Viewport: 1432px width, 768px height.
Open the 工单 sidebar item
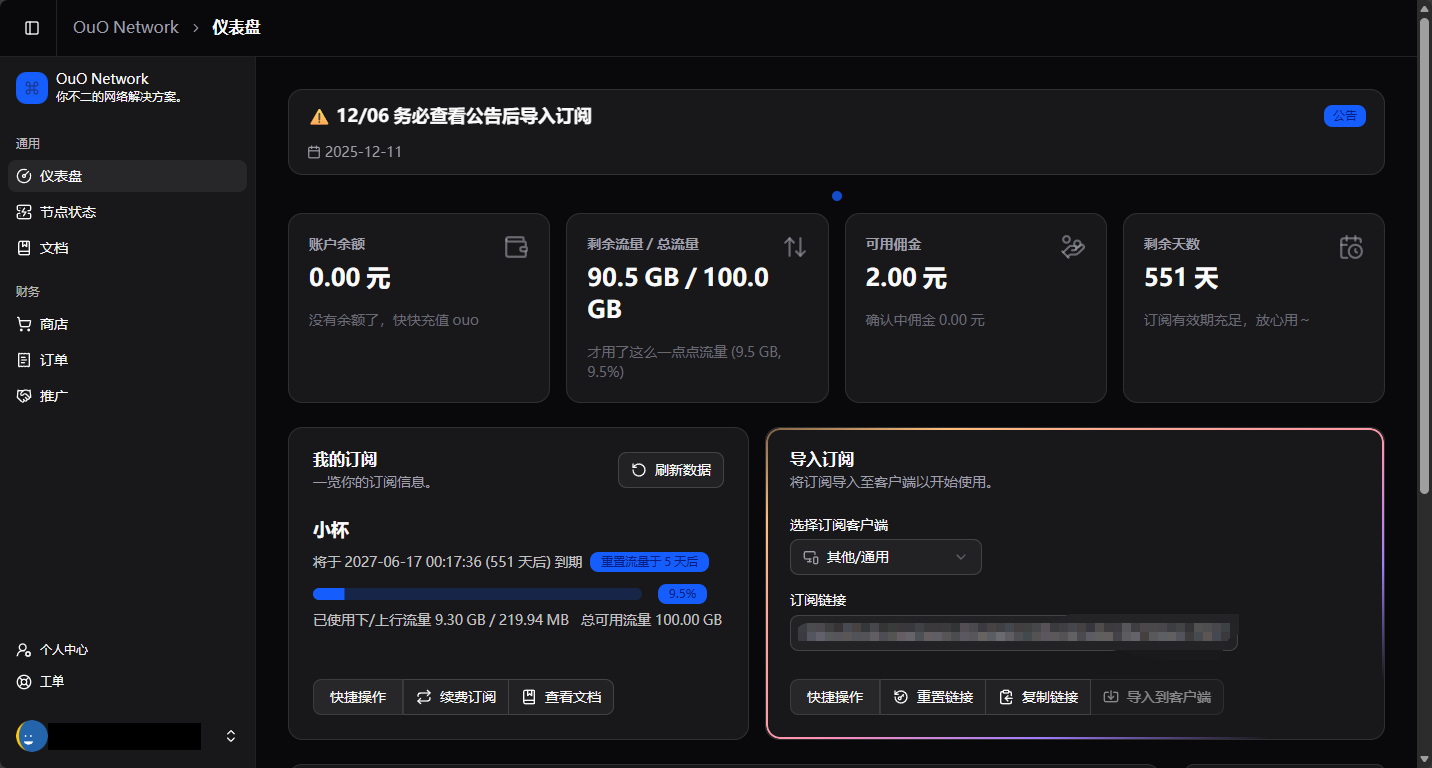point(52,681)
